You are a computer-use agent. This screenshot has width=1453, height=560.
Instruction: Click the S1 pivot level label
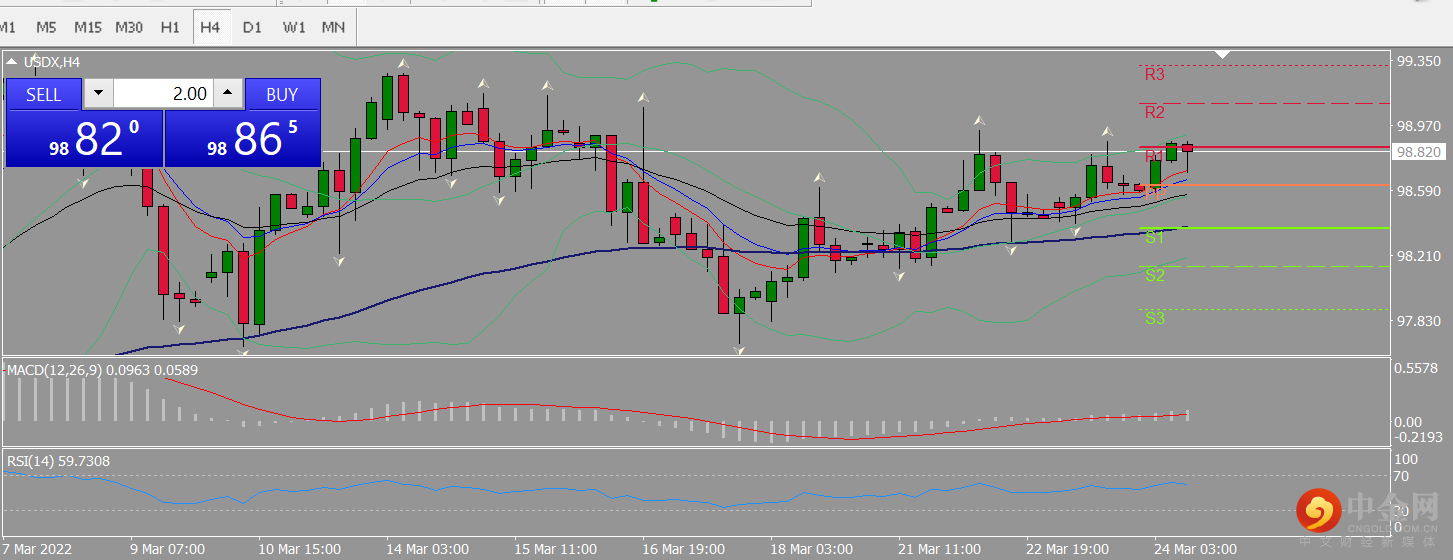click(x=1155, y=237)
